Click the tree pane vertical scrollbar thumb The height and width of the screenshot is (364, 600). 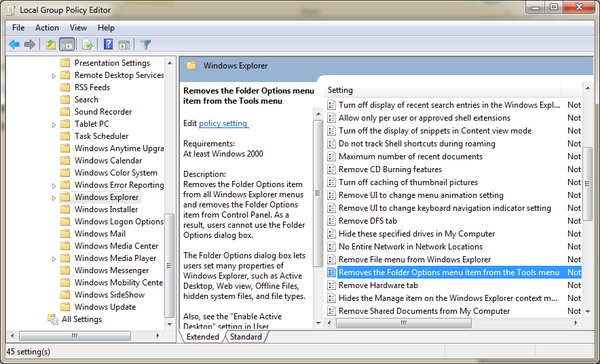pyautogui.click(x=169, y=266)
